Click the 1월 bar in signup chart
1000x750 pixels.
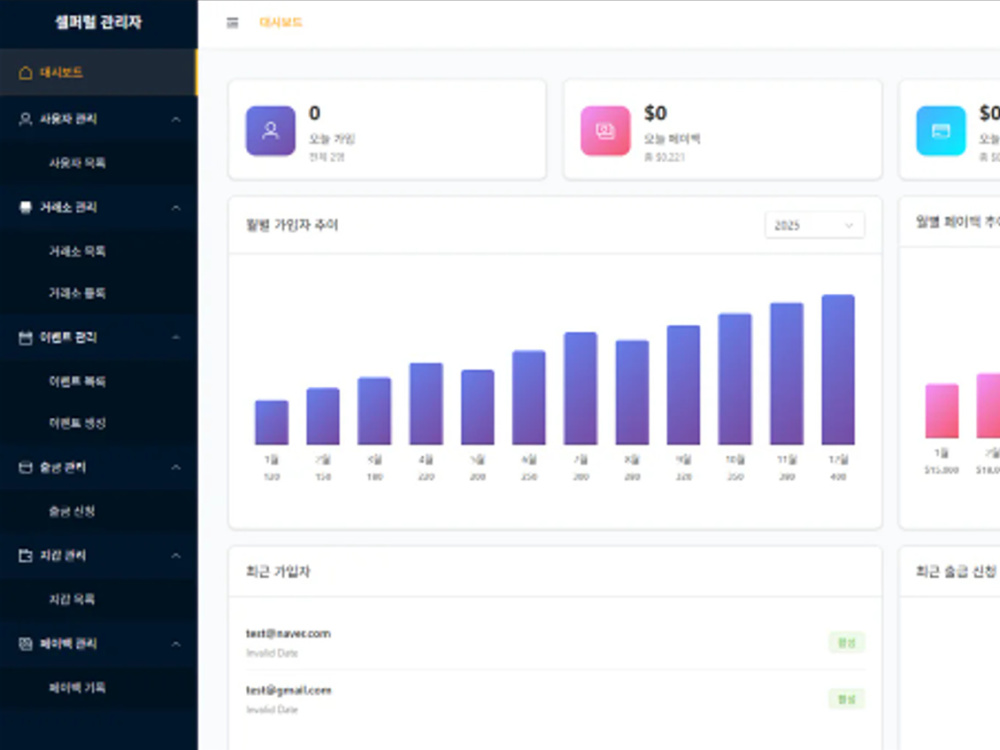pyautogui.click(x=272, y=422)
